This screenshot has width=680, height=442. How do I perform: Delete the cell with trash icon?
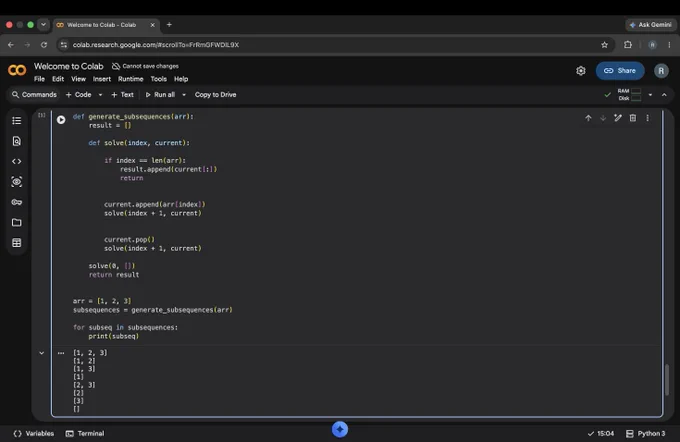[x=633, y=118]
